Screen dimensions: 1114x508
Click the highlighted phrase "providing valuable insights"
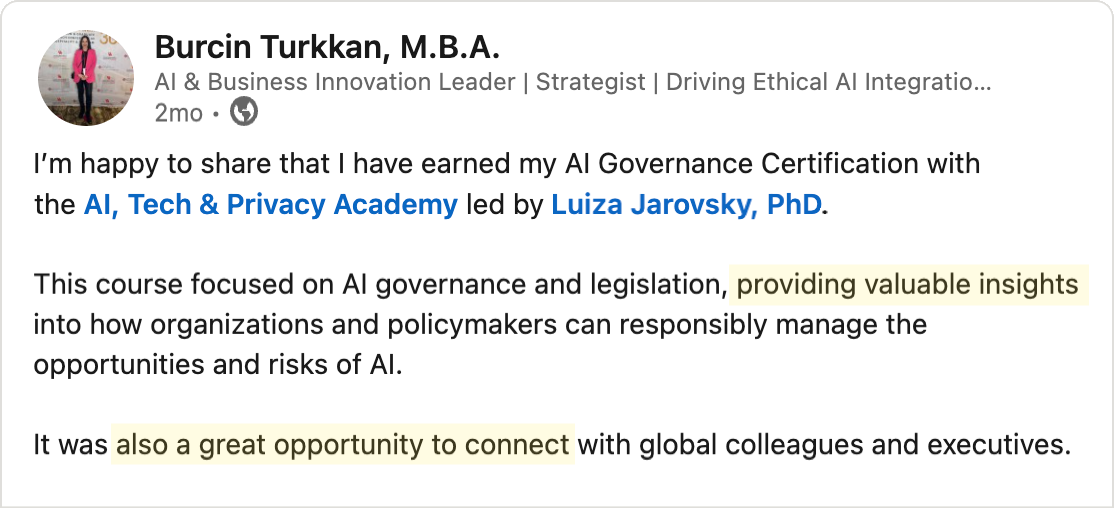coord(907,285)
